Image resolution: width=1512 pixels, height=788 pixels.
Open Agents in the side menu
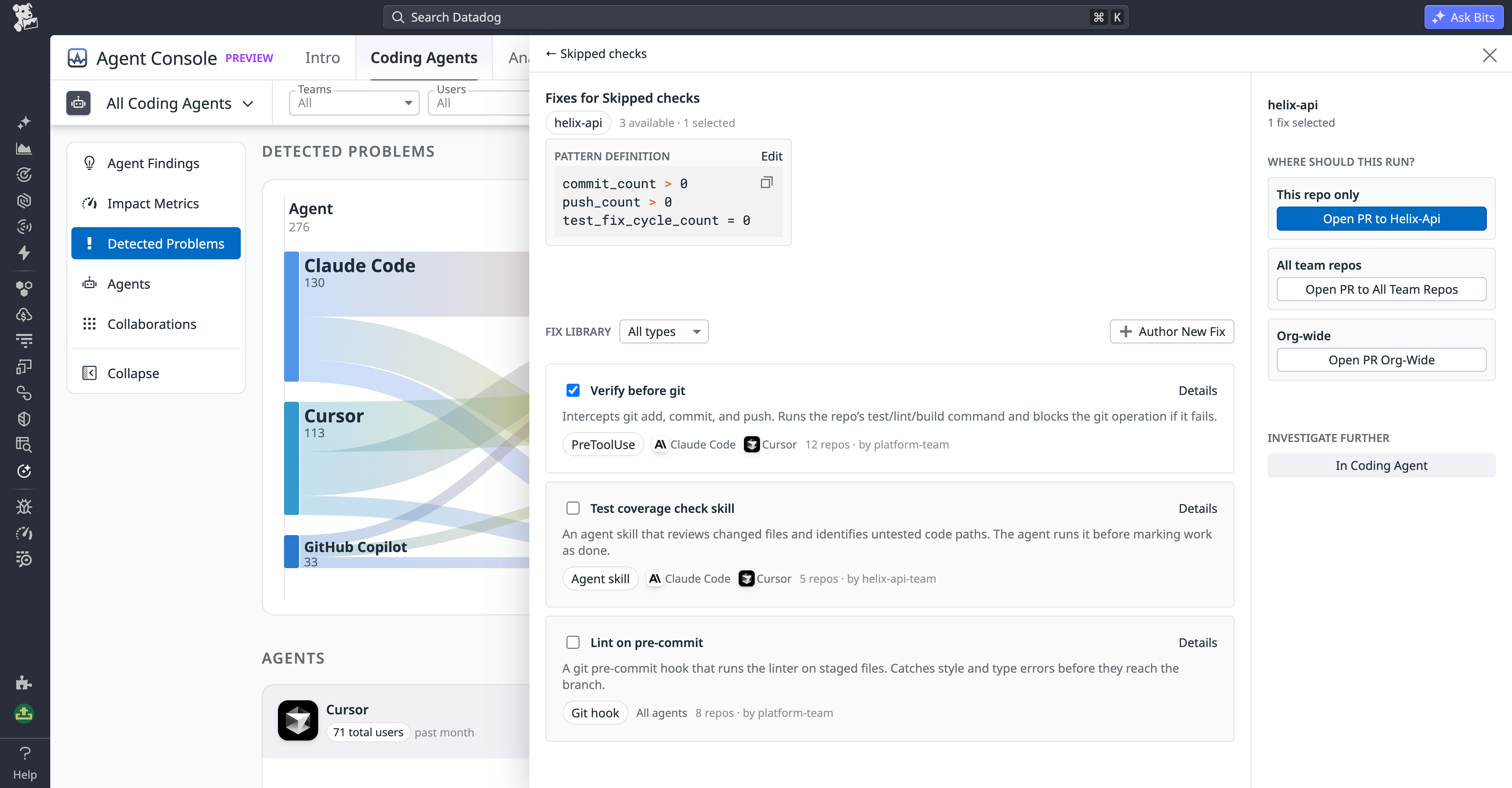click(x=156, y=284)
